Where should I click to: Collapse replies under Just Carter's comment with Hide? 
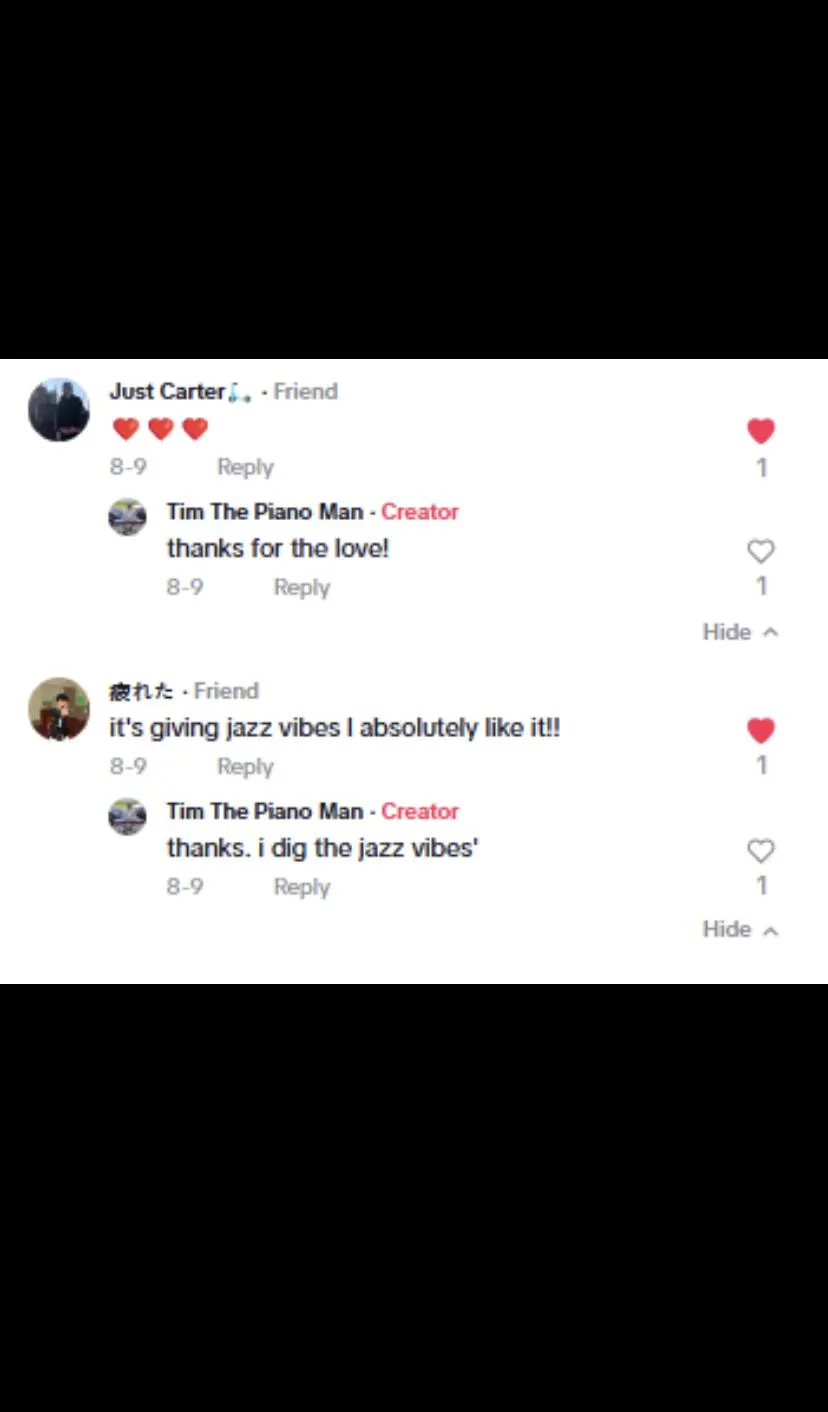click(740, 632)
